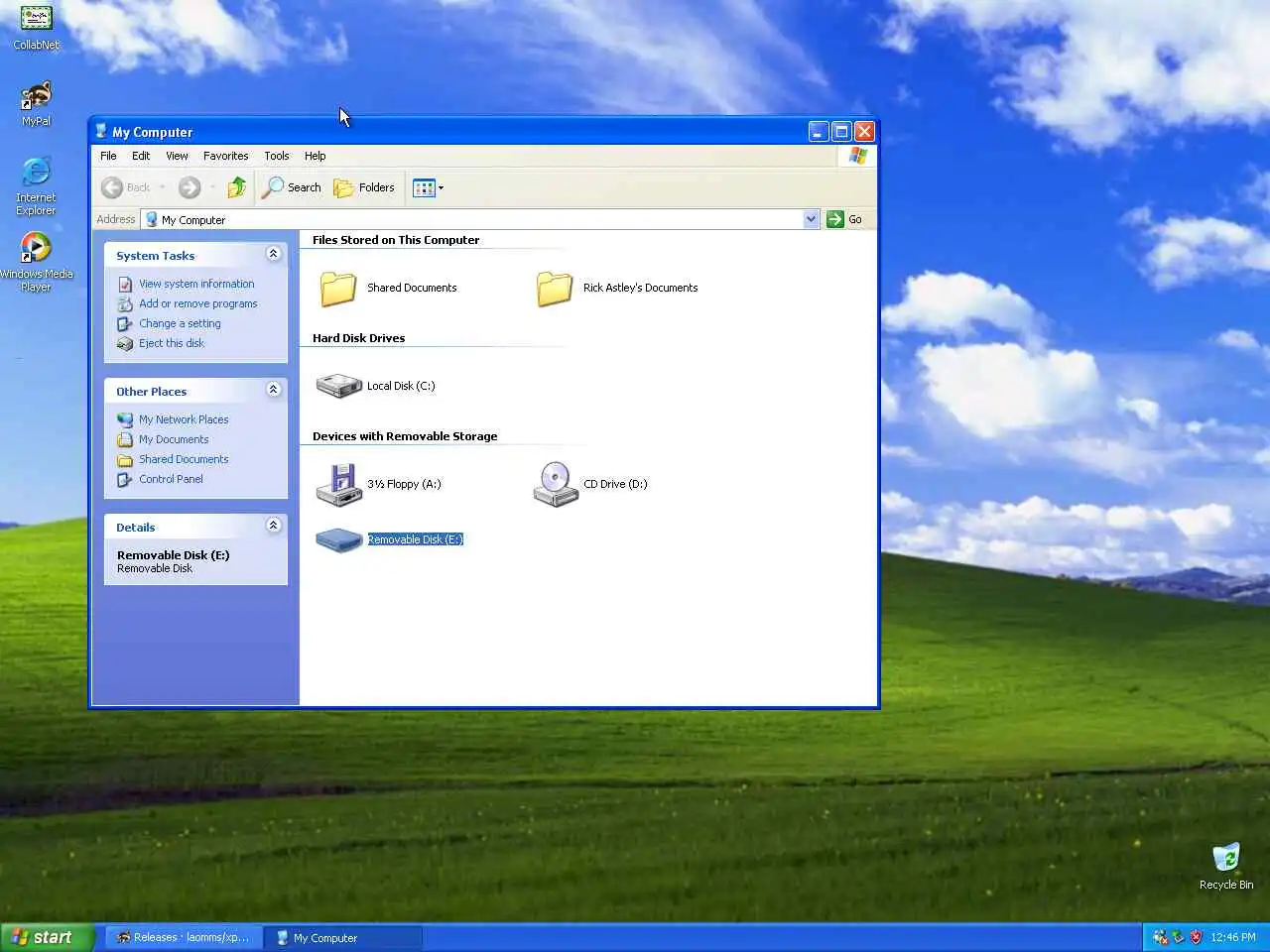The width and height of the screenshot is (1270, 952).
Task: Select Rick Astley's Documents folder icon
Action: point(554,288)
